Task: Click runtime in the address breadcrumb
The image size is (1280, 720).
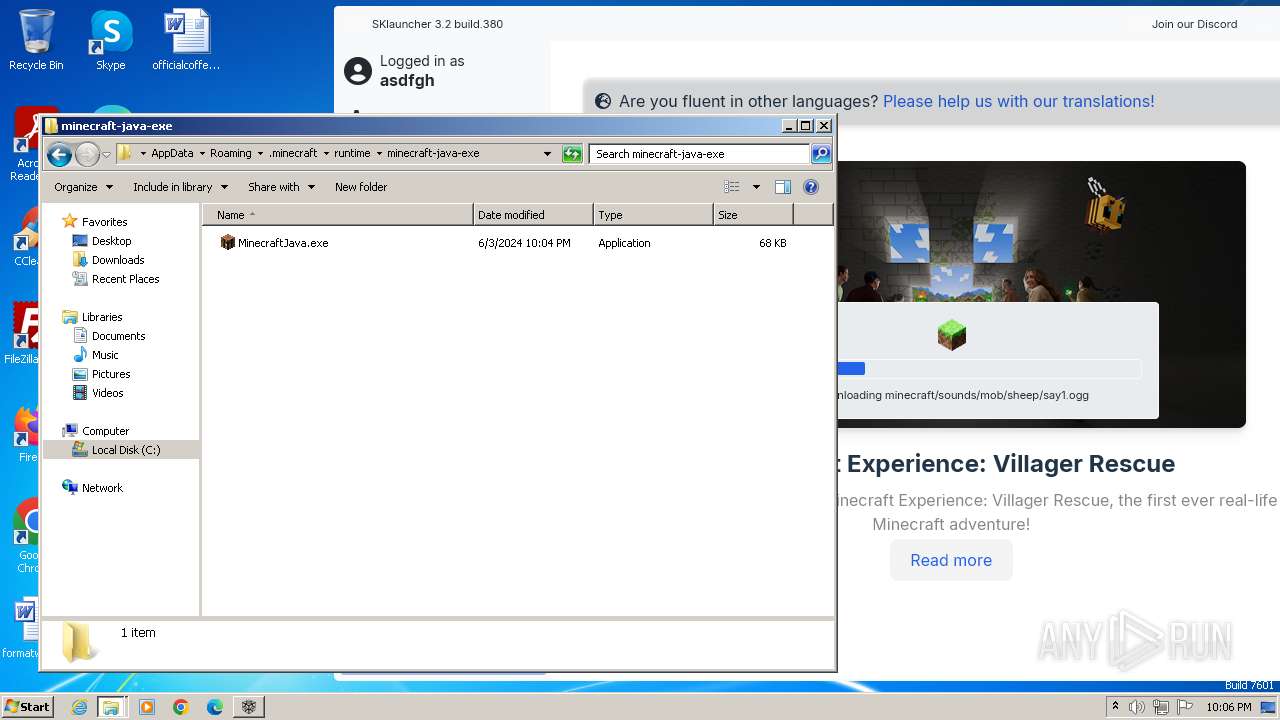Action: click(352, 154)
